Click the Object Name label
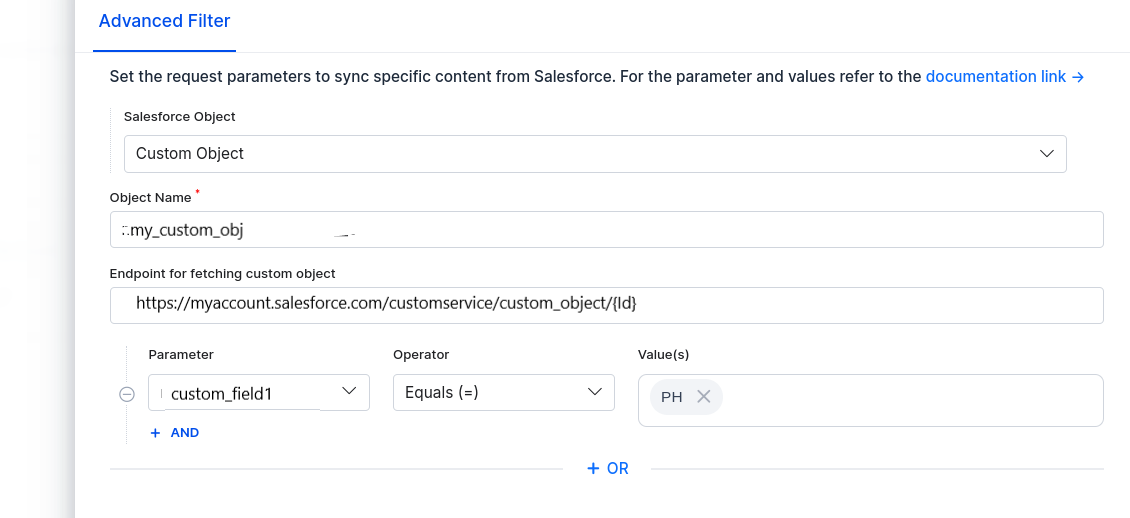Image resolution: width=1130 pixels, height=518 pixels. click(x=150, y=198)
